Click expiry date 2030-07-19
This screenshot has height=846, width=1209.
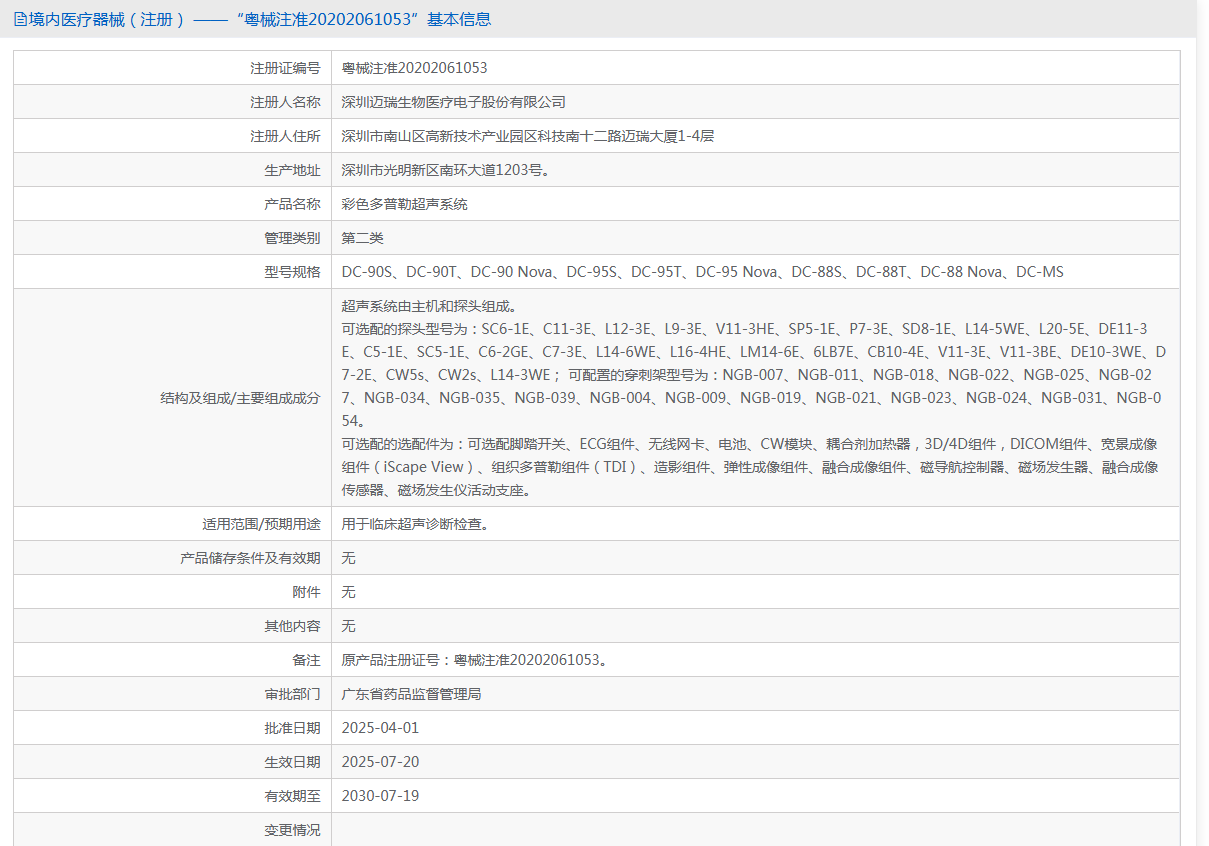coord(380,796)
